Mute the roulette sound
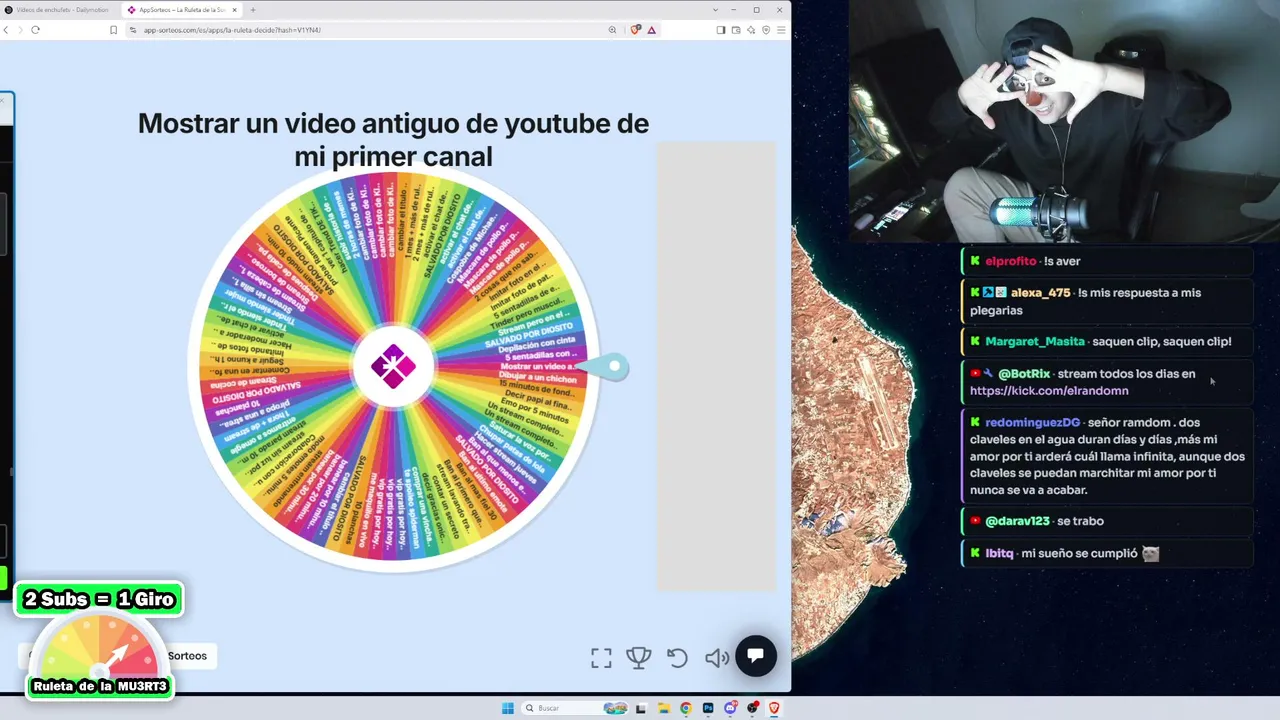Viewport: 1280px width, 720px height. click(716, 658)
